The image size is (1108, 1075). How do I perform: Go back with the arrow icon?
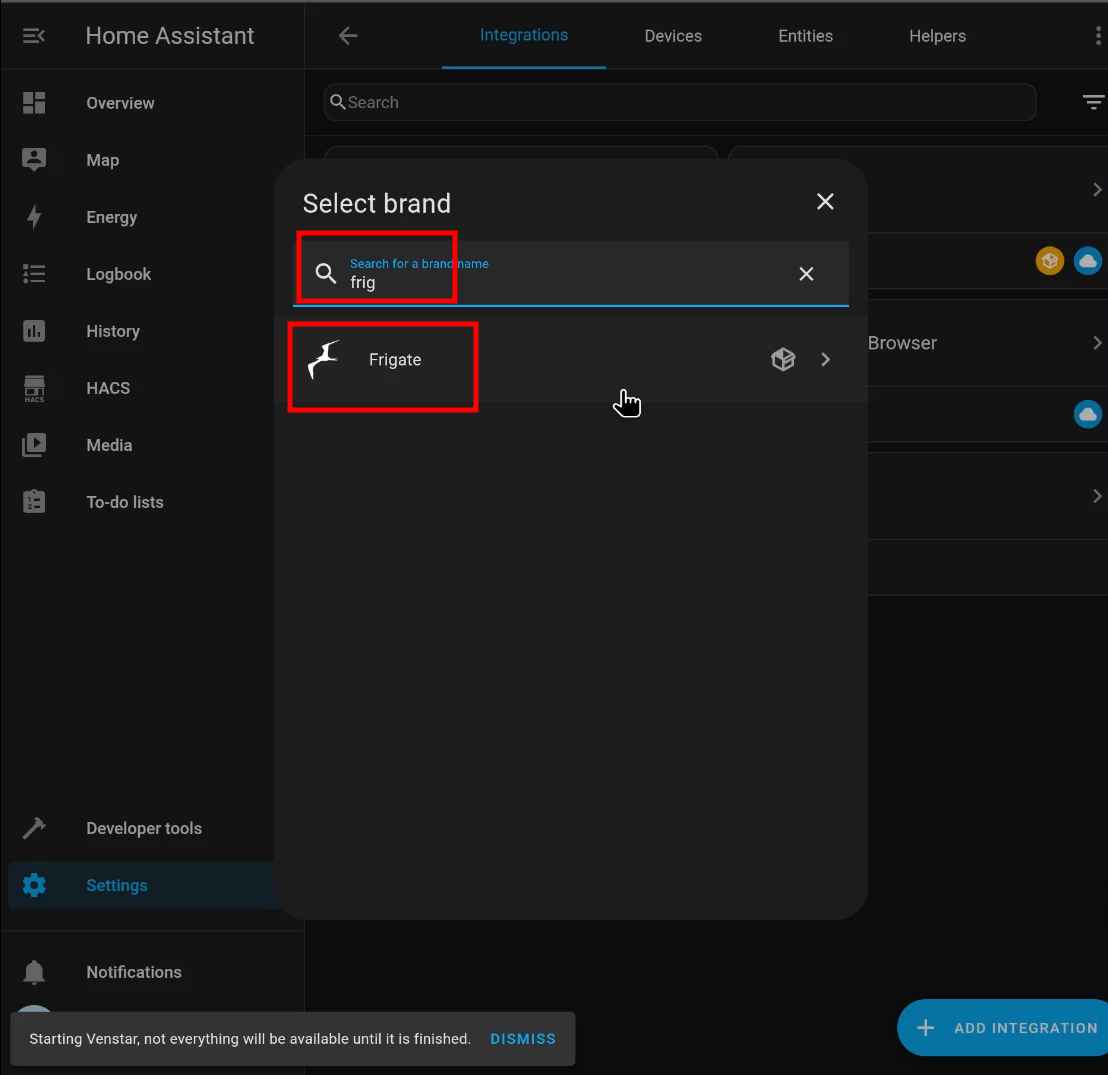pos(348,35)
